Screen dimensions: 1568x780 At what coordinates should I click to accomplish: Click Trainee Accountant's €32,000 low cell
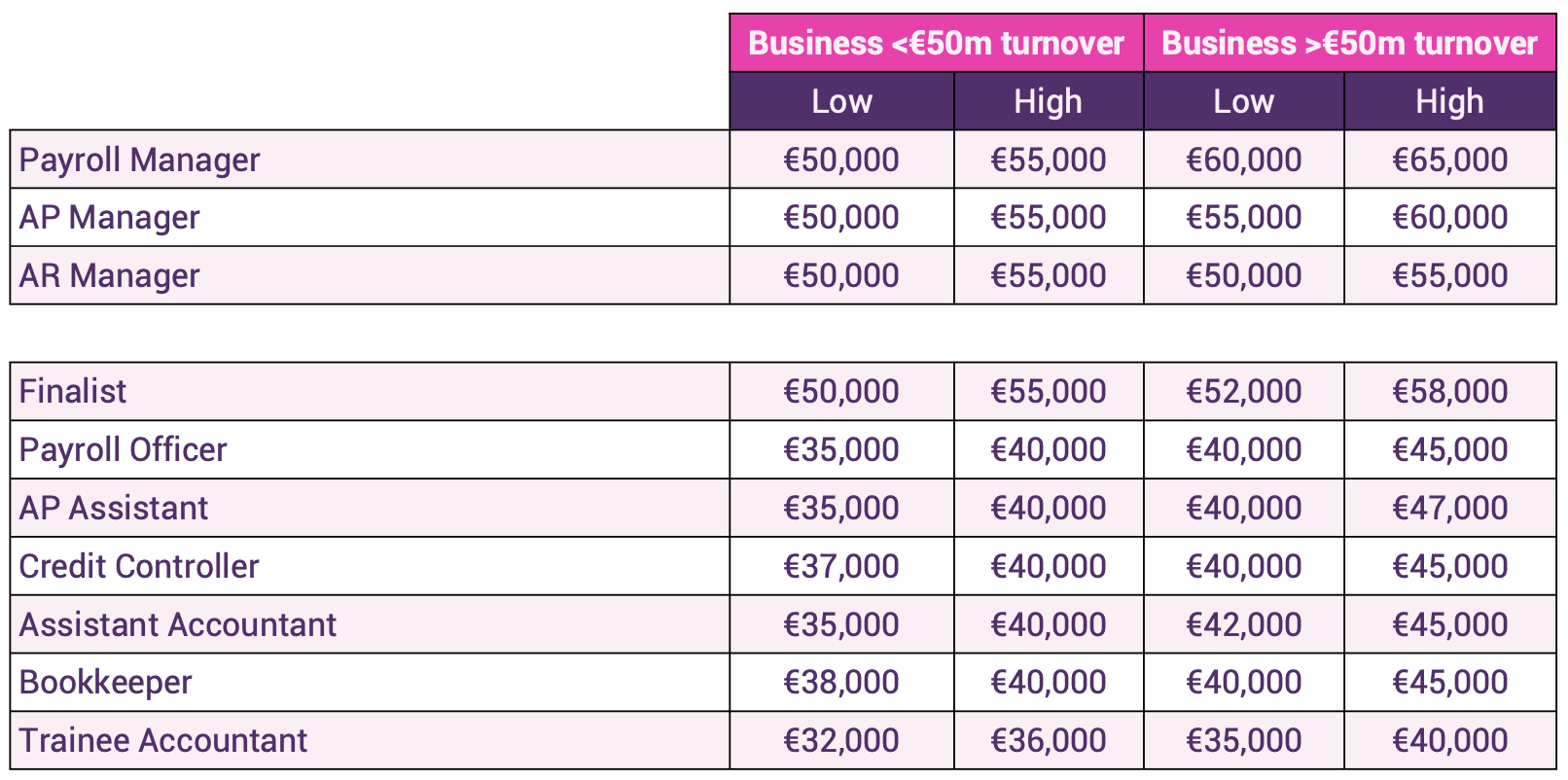point(841,740)
